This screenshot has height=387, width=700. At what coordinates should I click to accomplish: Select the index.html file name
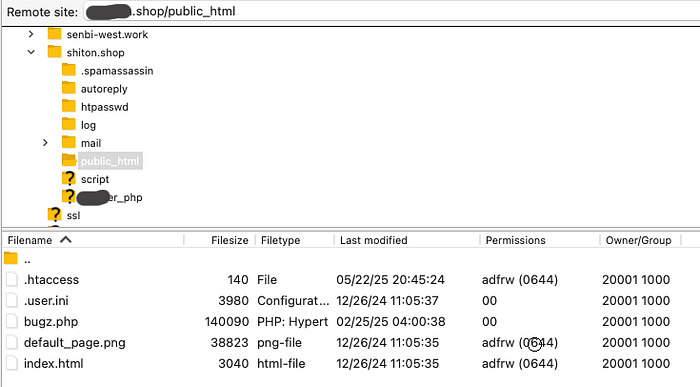tap(54, 364)
